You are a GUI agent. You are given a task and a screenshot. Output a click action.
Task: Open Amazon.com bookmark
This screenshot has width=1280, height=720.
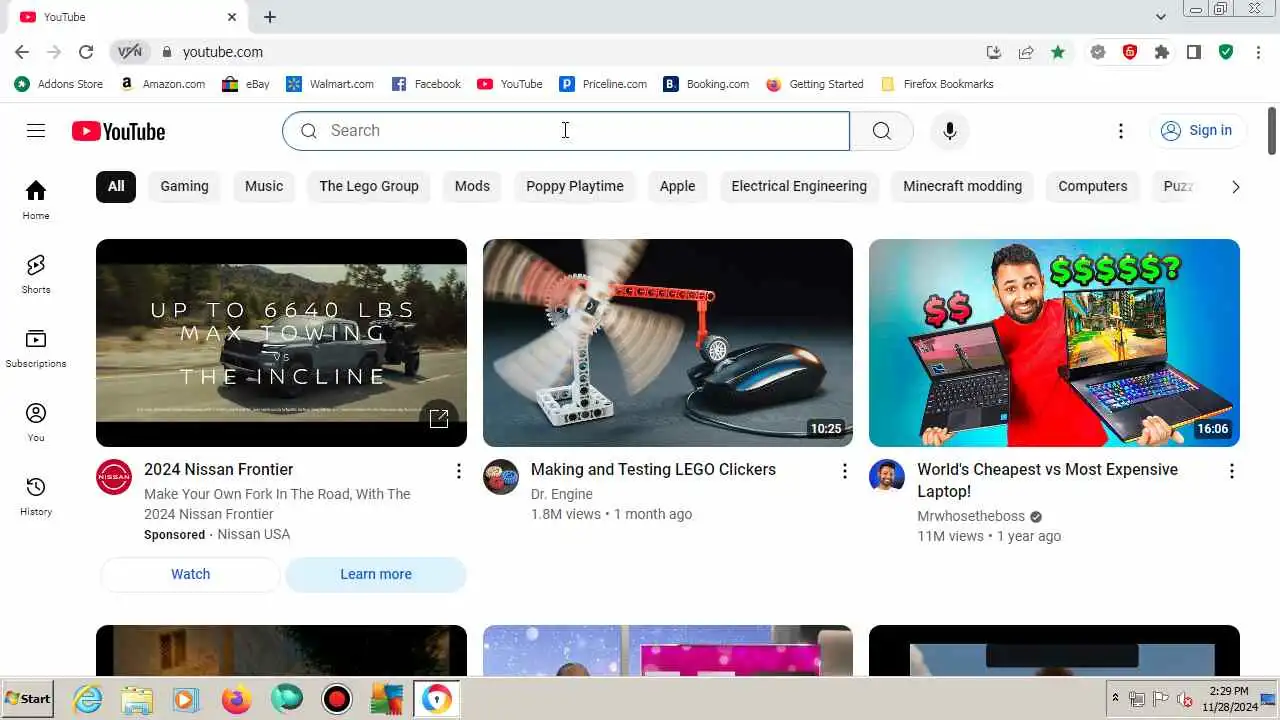click(163, 84)
